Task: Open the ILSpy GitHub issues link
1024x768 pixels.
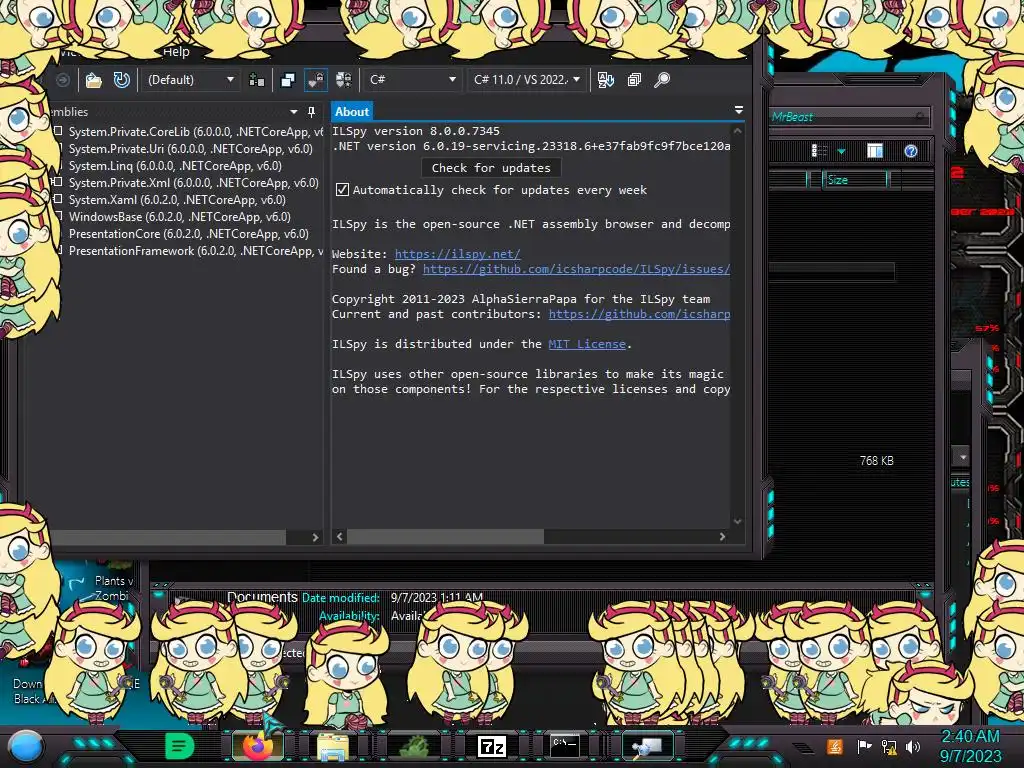Action: click(x=576, y=269)
